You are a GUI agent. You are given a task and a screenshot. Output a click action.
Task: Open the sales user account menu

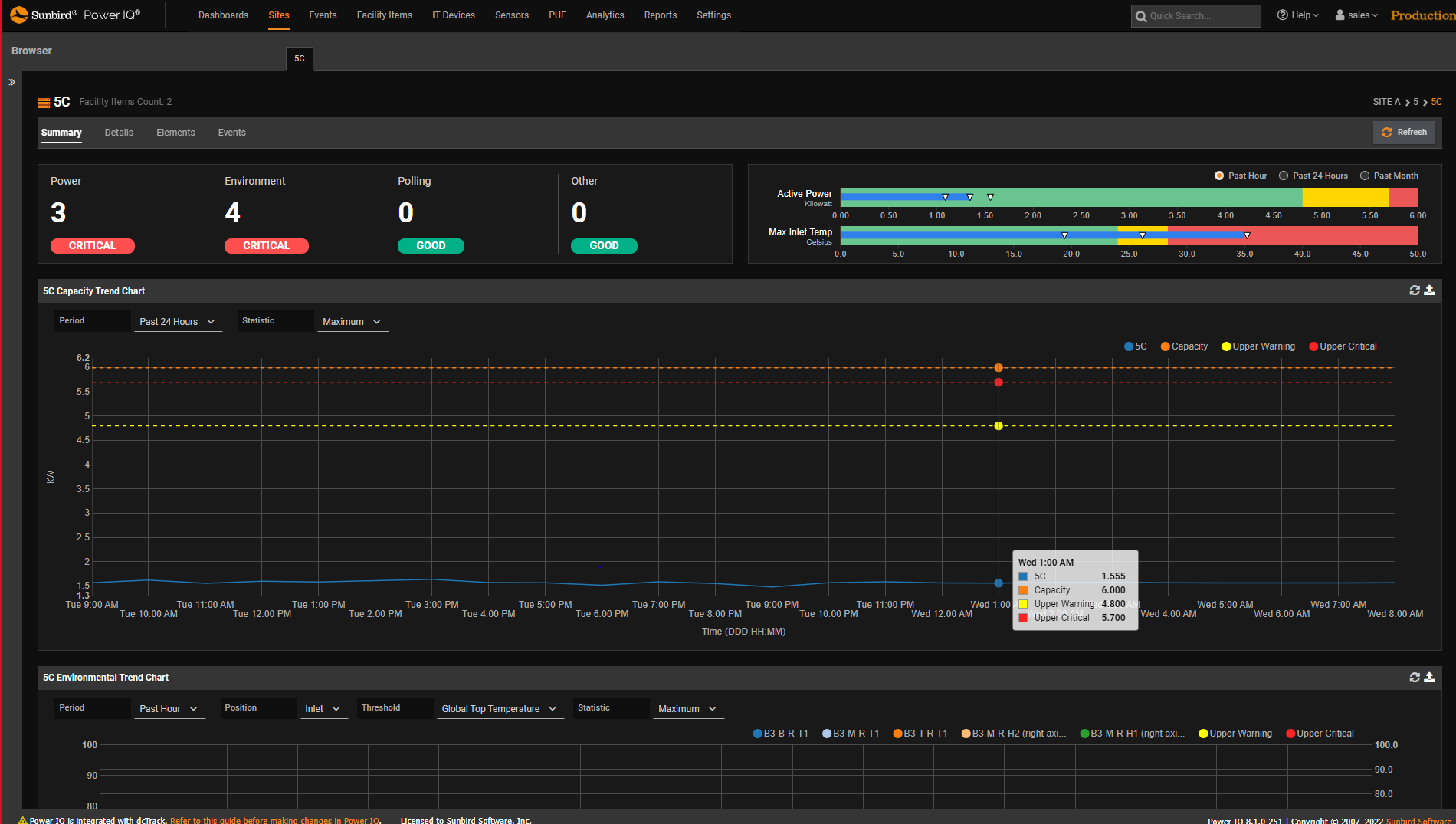click(x=1356, y=15)
